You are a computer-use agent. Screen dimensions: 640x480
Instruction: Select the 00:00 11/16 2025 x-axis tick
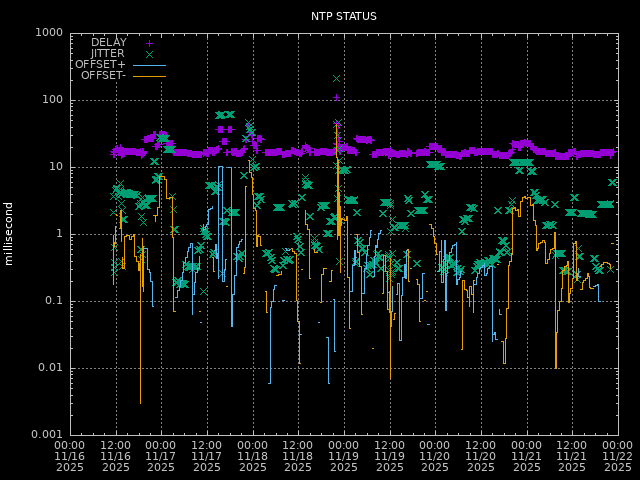pyautogui.click(x=70, y=456)
